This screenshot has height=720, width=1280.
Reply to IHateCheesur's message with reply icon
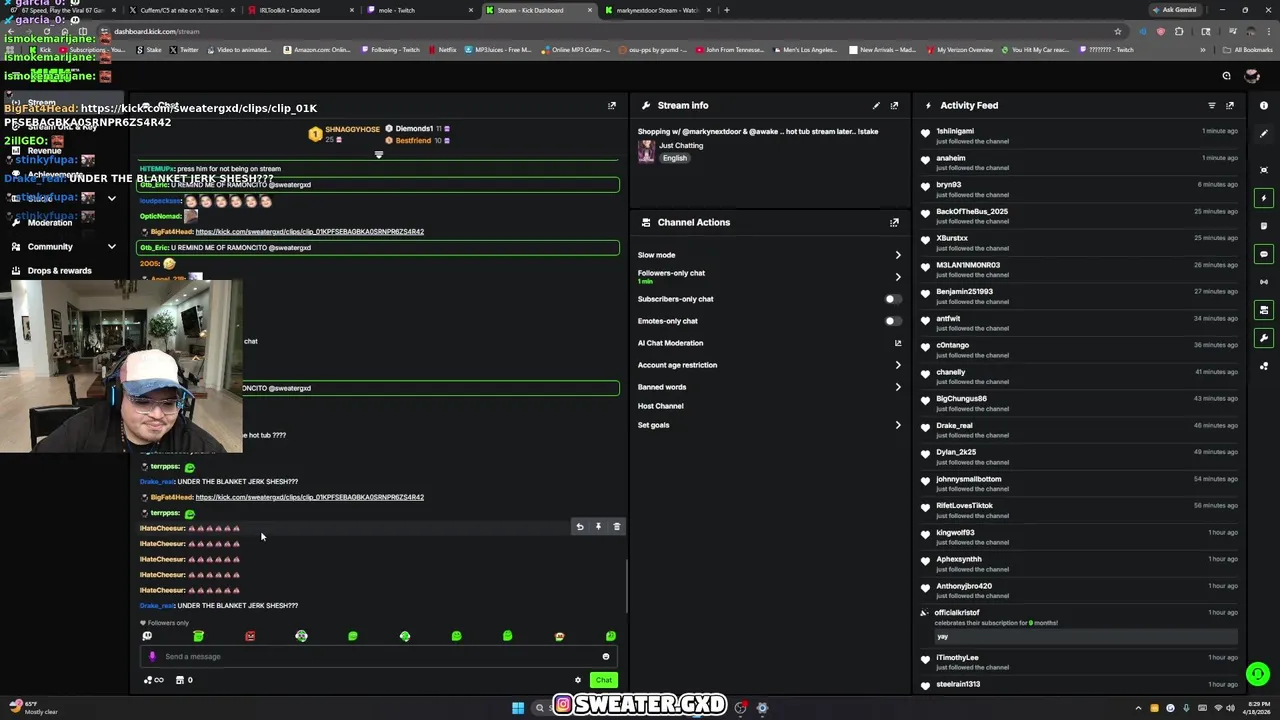(580, 527)
